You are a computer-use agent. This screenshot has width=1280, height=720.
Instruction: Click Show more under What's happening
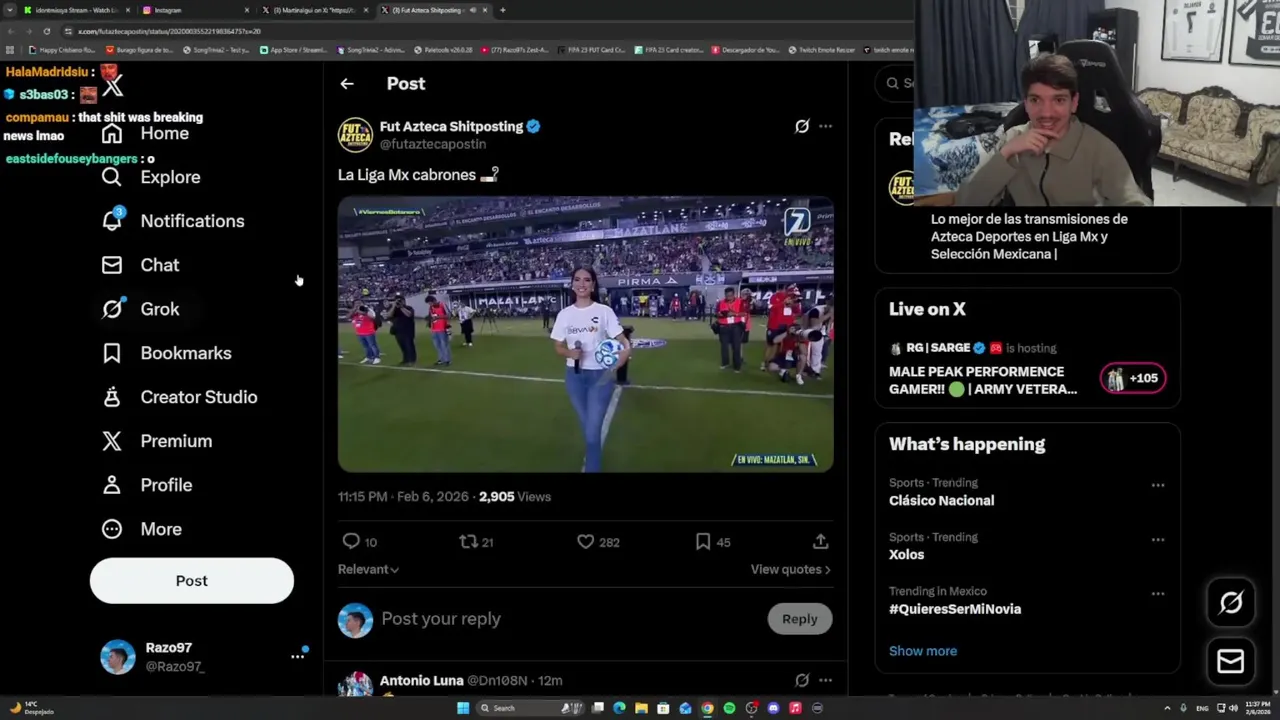(x=923, y=651)
